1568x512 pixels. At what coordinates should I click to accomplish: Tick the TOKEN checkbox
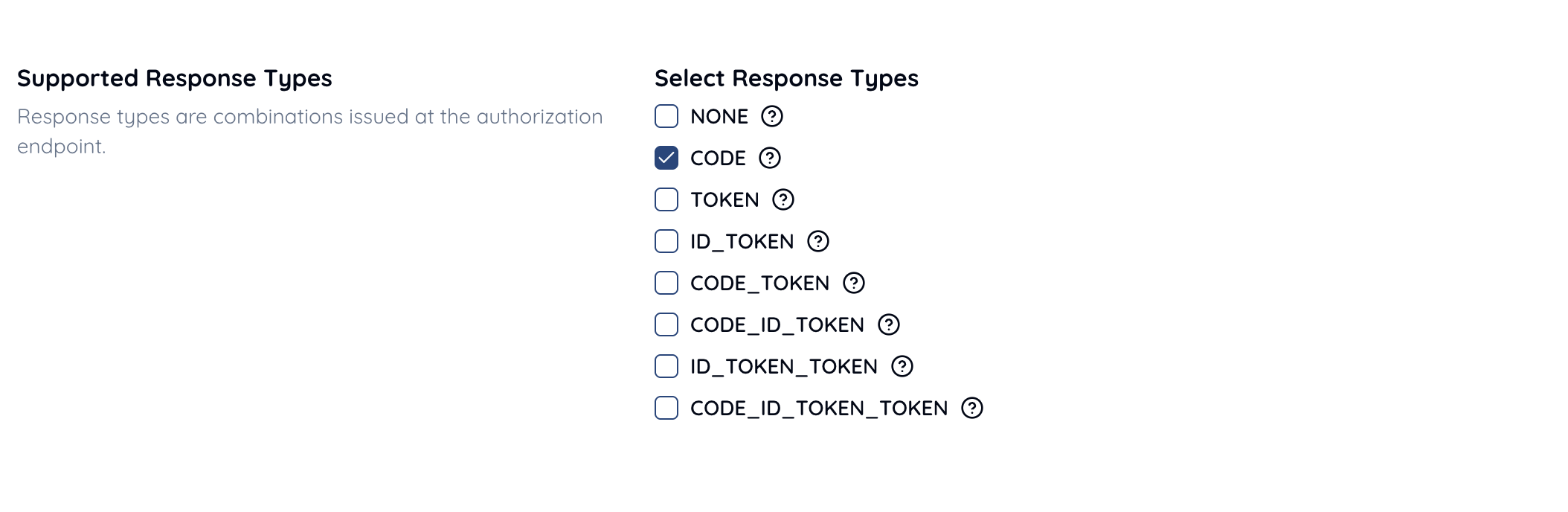tap(666, 199)
